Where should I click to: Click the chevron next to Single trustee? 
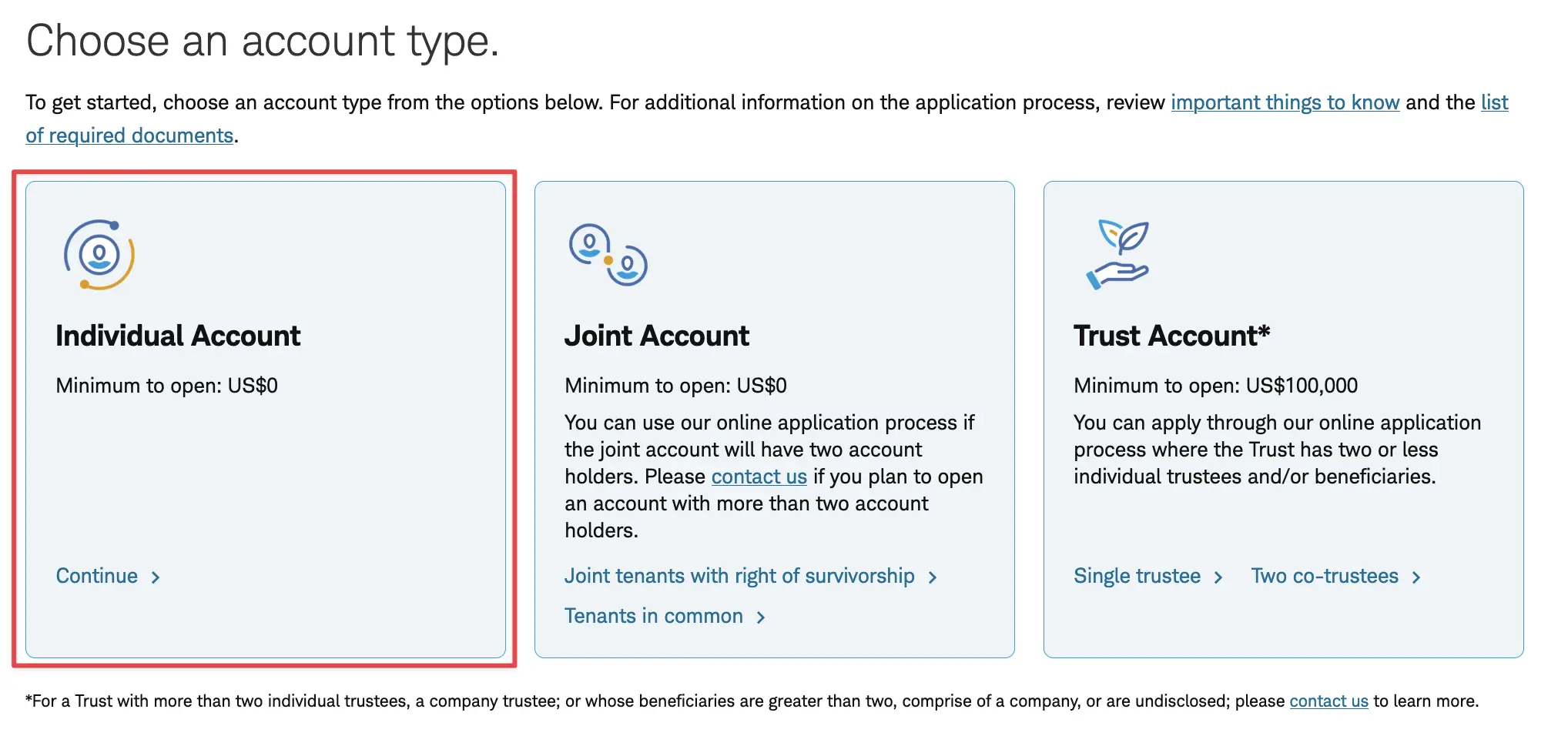(x=1218, y=577)
